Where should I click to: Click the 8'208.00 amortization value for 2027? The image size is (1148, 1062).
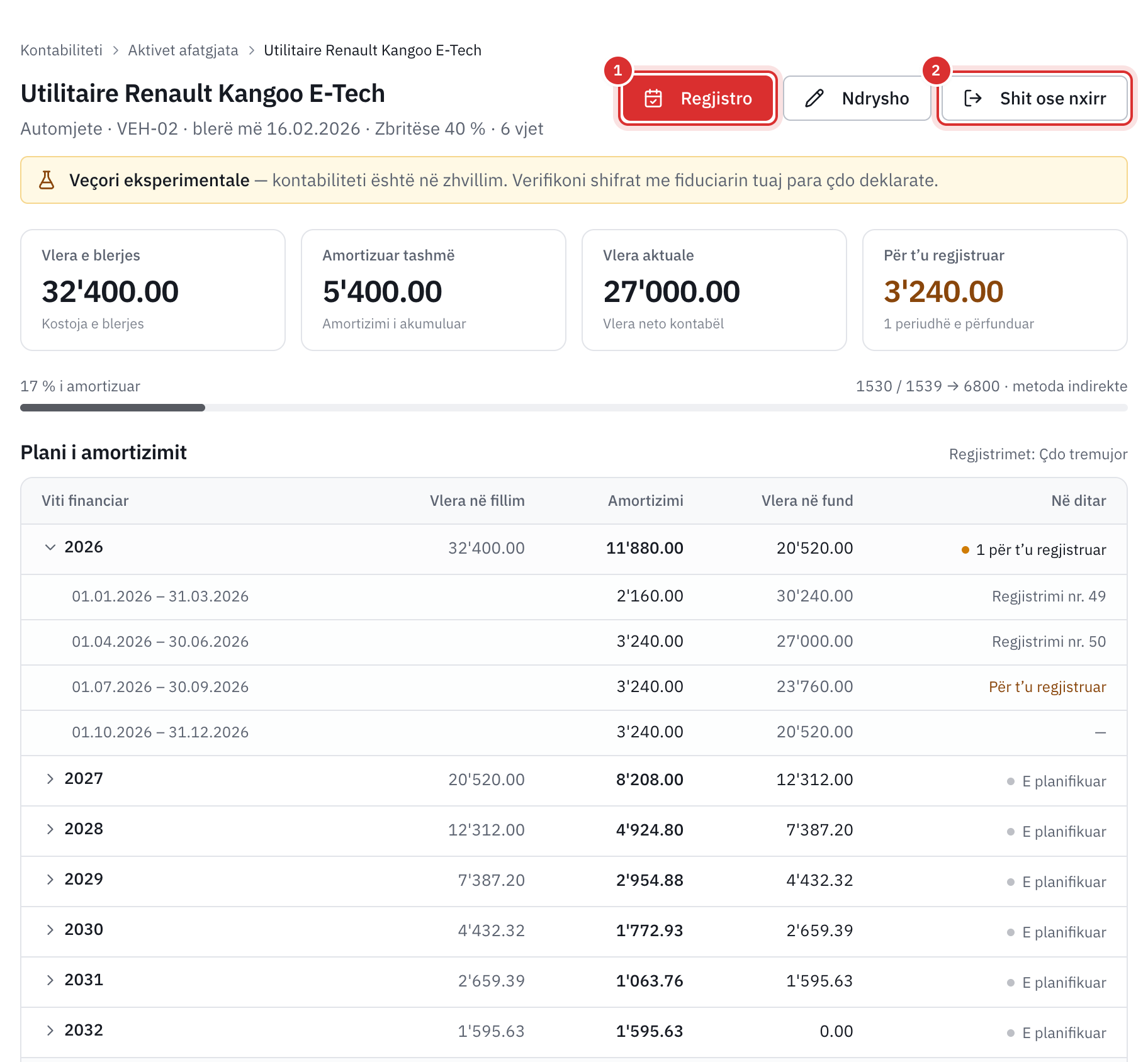pyautogui.click(x=650, y=780)
